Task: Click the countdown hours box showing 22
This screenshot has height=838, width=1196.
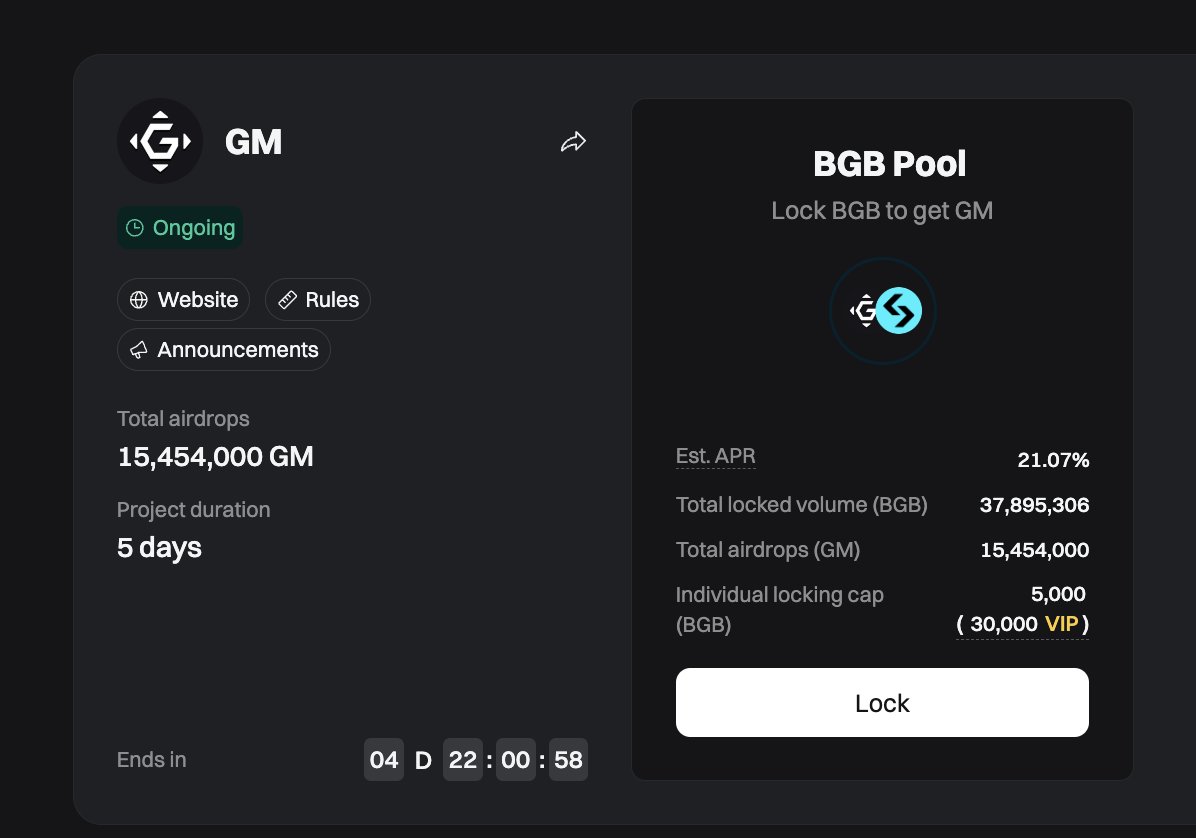Action: click(463, 759)
